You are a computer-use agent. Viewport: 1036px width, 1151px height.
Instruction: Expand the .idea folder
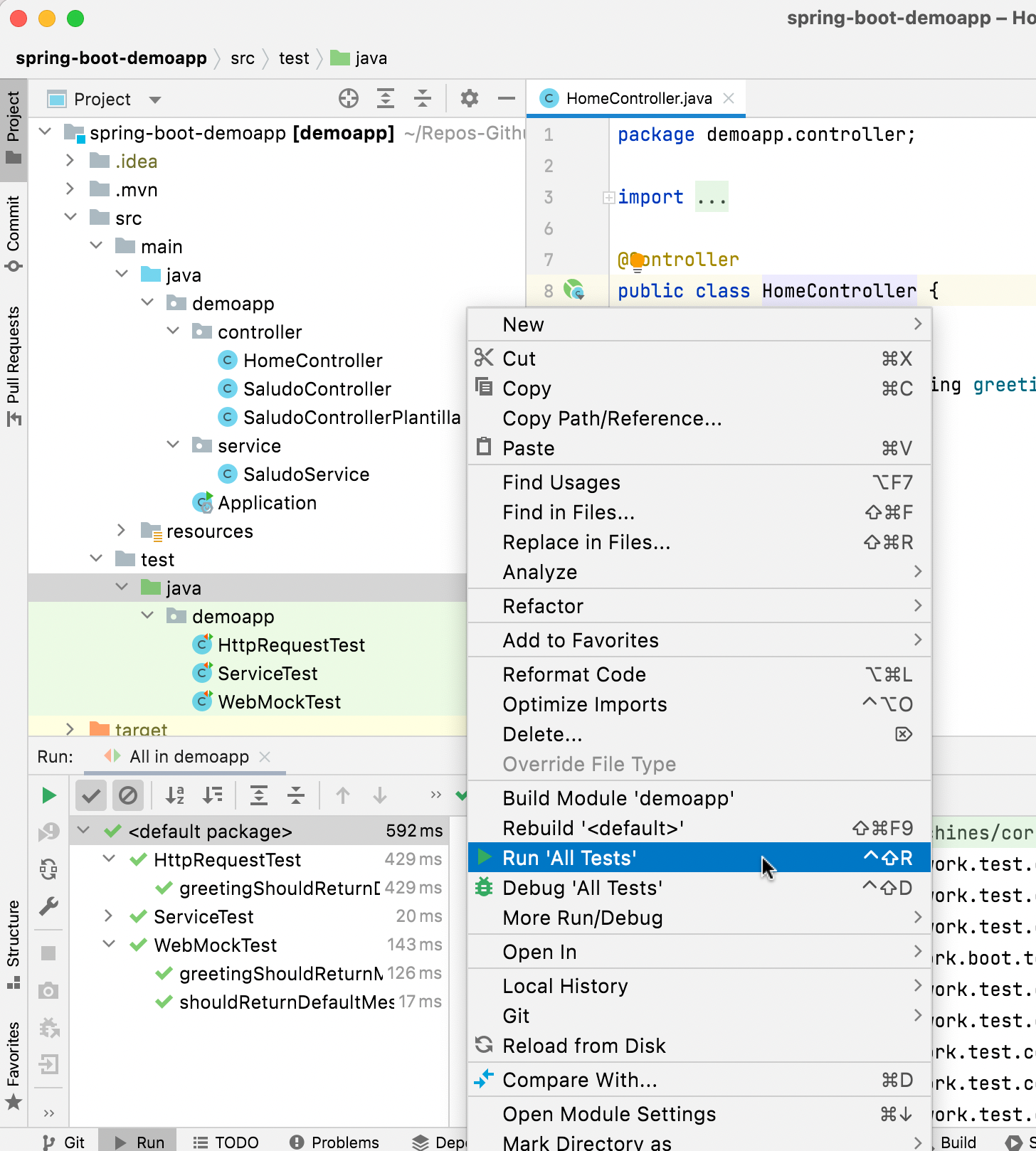tap(70, 161)
